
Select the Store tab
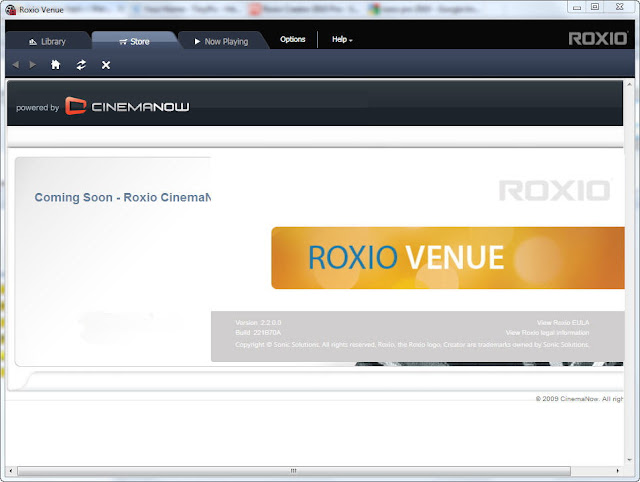(135, 41)
